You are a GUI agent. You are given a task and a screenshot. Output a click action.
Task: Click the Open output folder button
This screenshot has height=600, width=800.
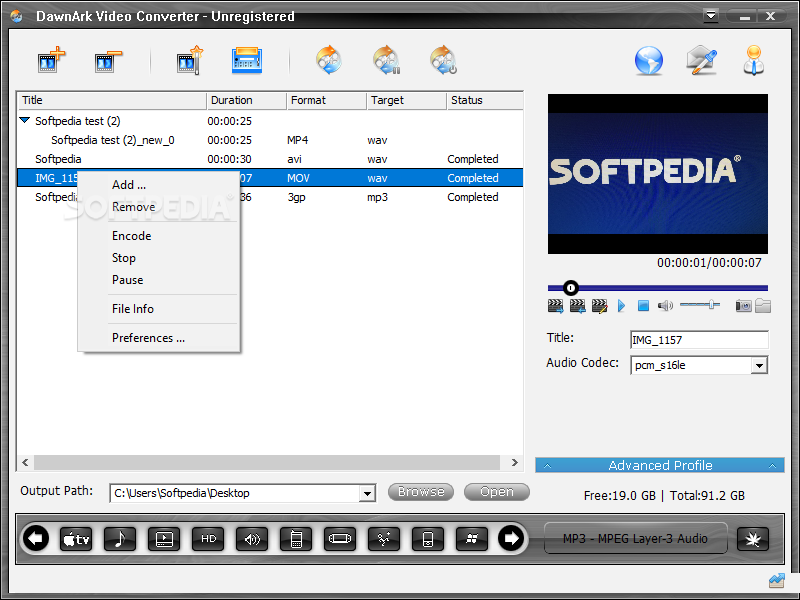tap(497, 492)
